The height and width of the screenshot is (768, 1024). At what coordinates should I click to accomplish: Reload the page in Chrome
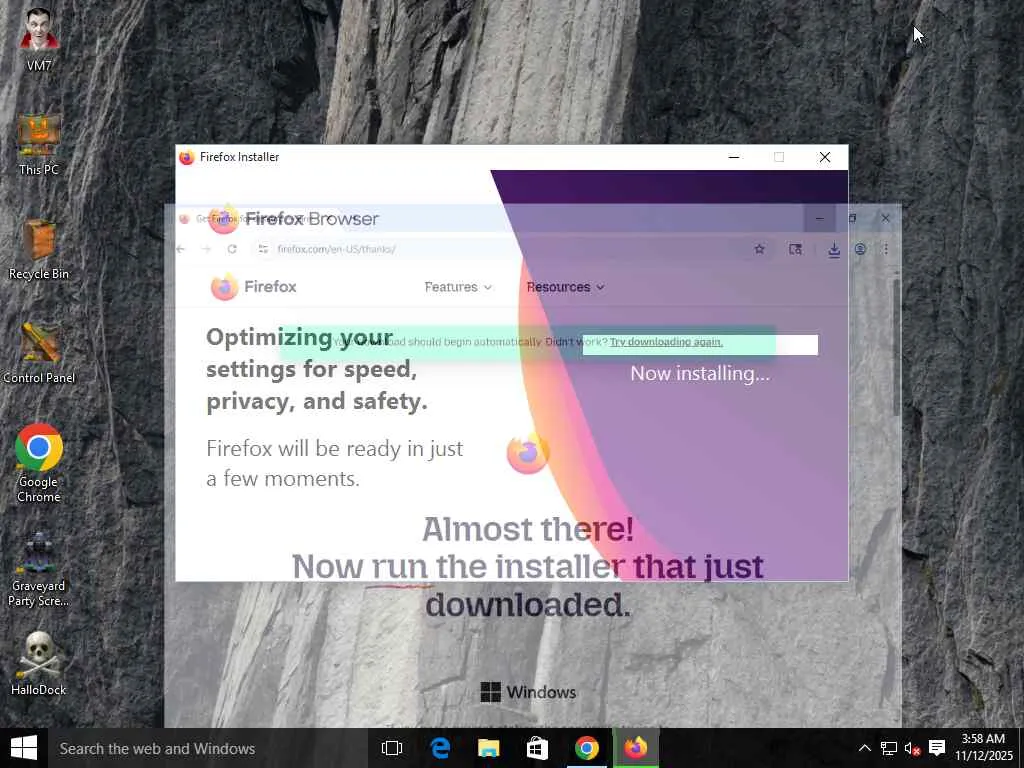coord(232,249)
